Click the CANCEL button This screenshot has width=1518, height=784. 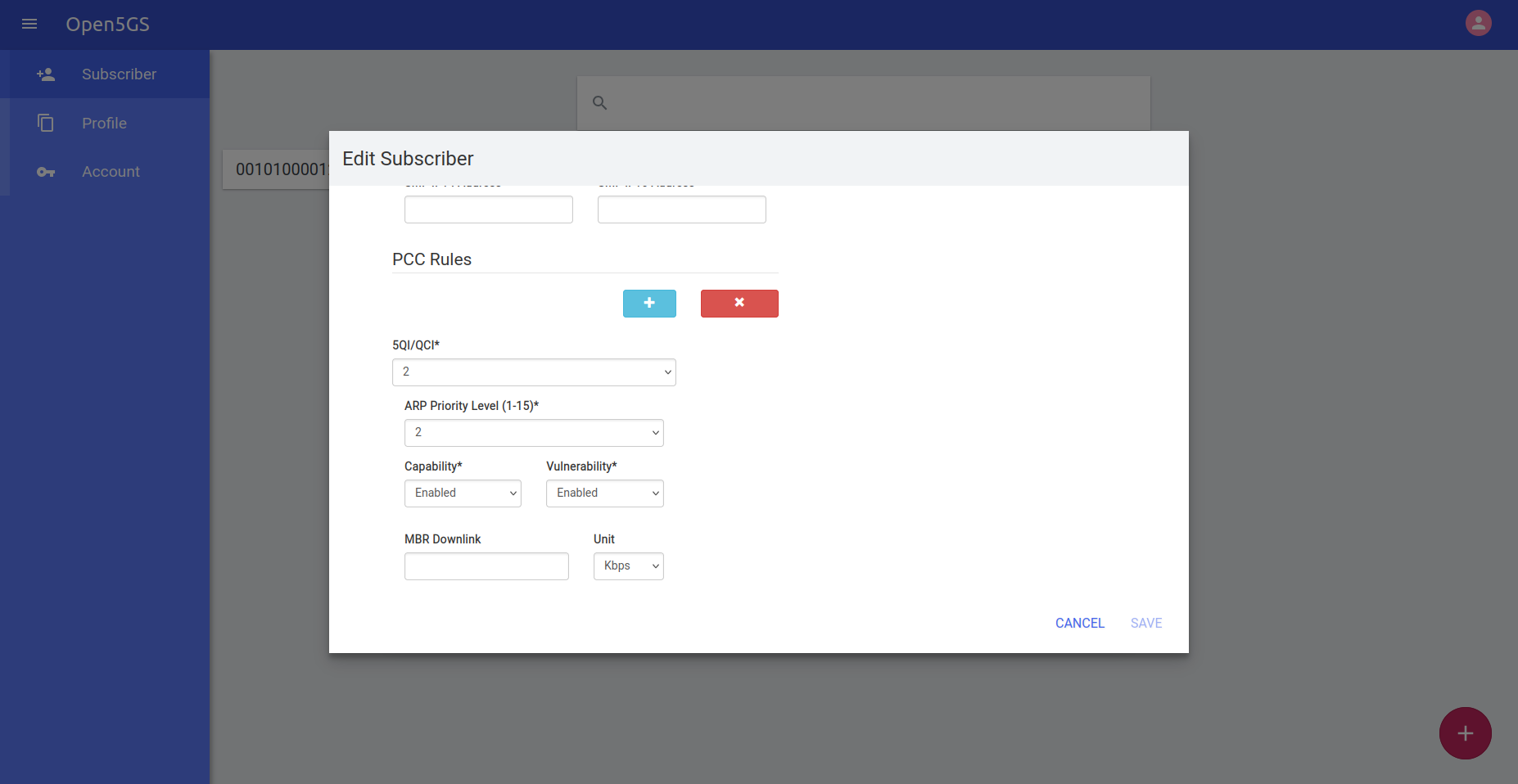pos(1079,623)
